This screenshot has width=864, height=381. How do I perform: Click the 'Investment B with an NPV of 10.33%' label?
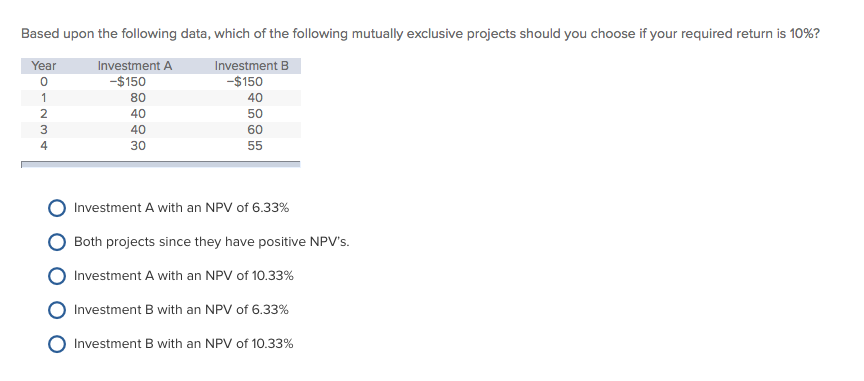[183, 344]
